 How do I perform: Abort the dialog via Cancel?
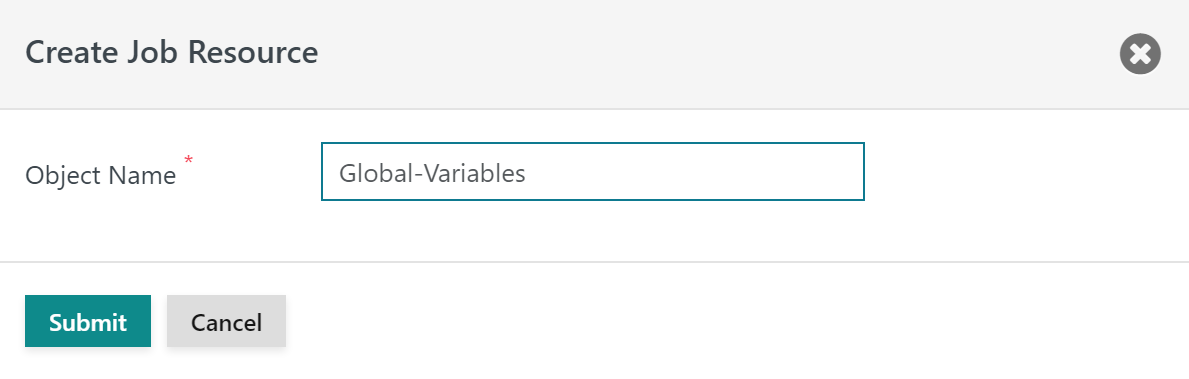[x=226, y=321]
